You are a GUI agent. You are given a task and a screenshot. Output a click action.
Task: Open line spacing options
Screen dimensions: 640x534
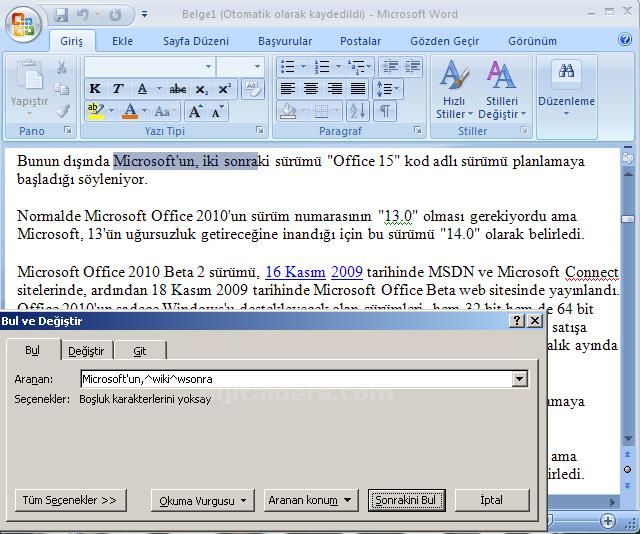click(x=388, y=89)
